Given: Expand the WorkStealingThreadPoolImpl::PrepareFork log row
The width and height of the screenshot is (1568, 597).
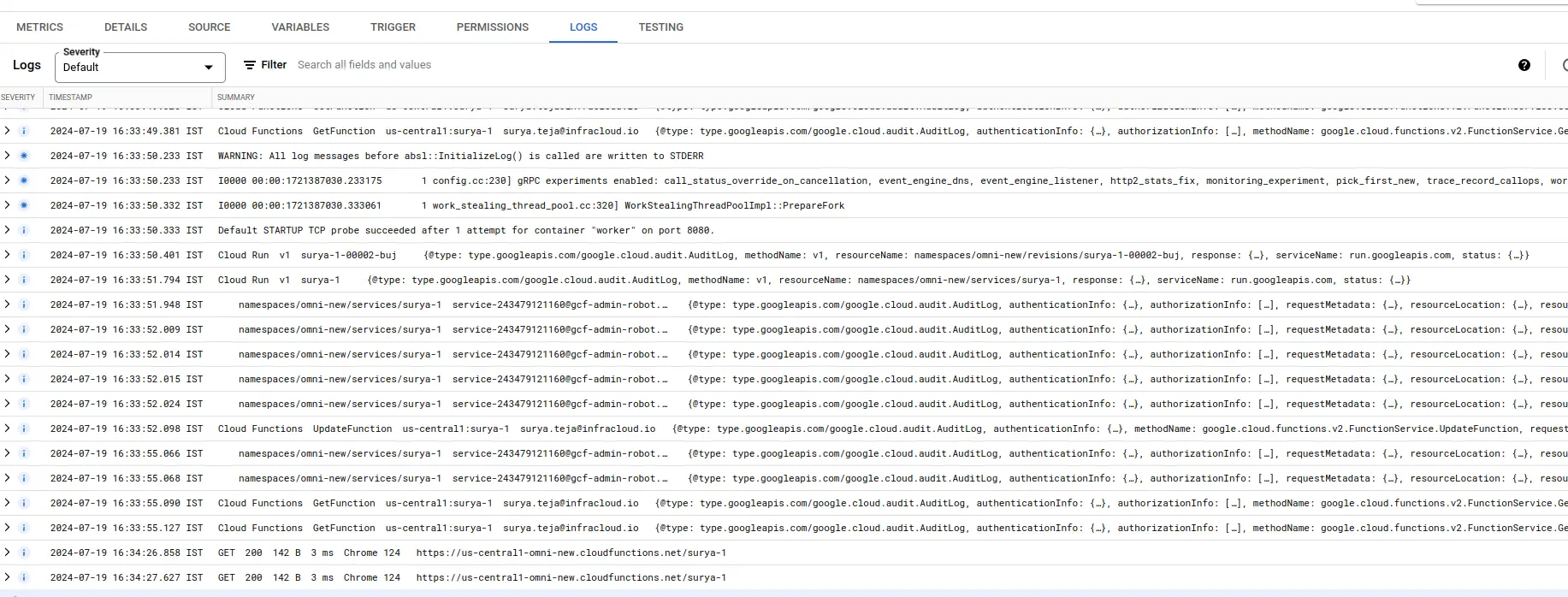Looking at the screenshot, I should [7, 205].
